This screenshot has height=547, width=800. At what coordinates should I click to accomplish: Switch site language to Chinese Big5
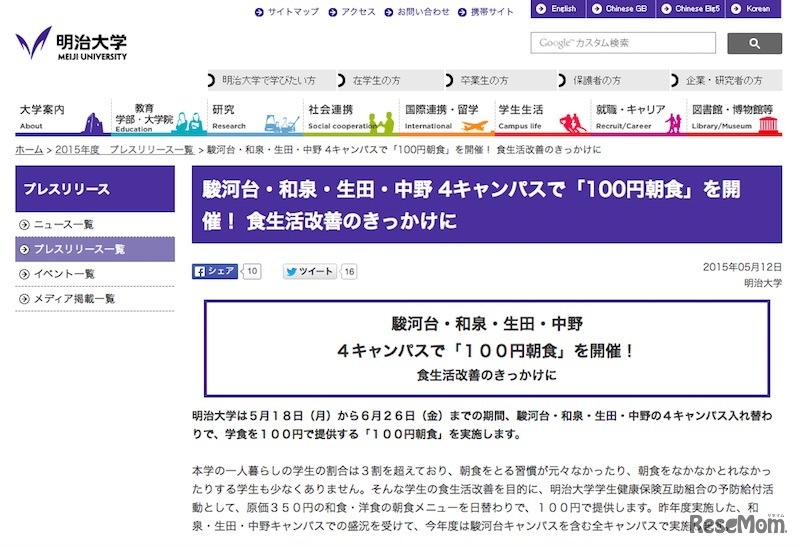coord(690,9)
